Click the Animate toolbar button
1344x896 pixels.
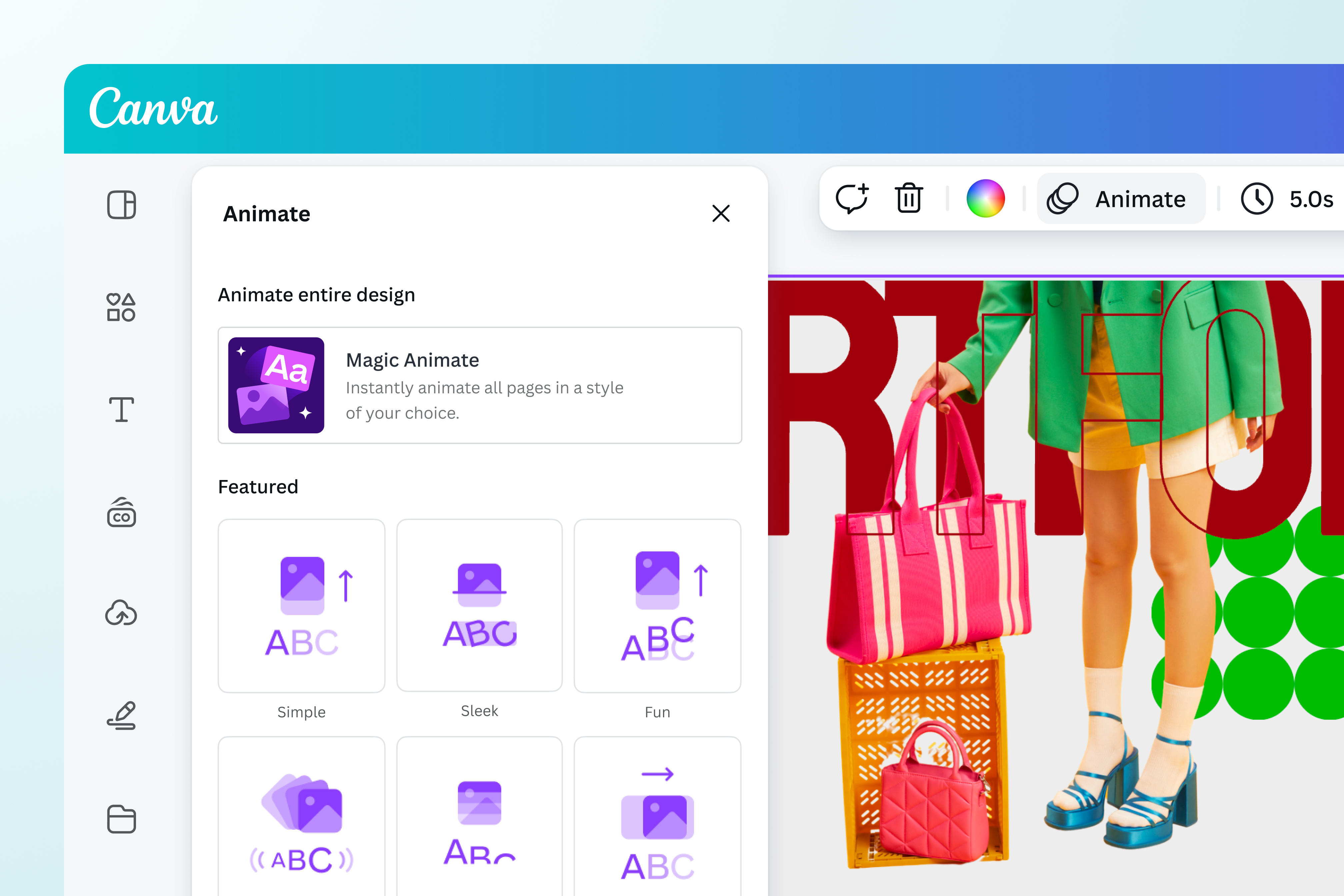pyautogui.click(x=1121, y=198)
